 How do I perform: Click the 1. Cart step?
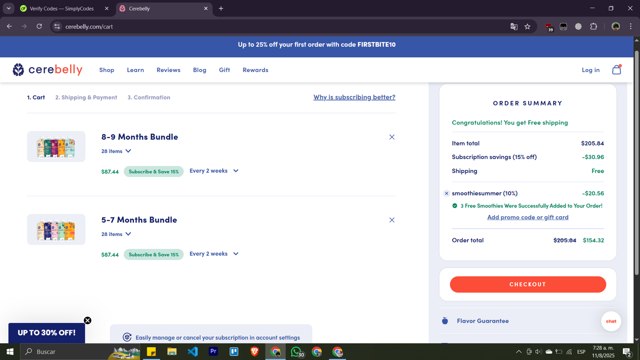(x=36, y=97)
